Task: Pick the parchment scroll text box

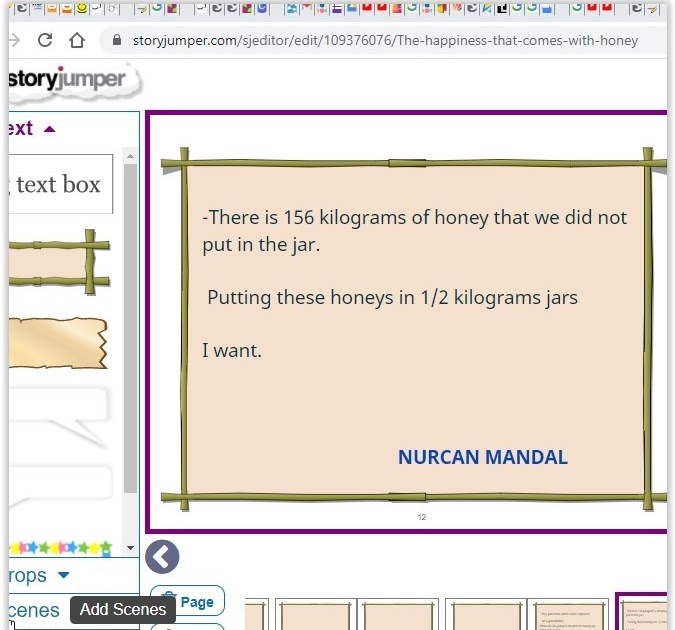Action: click(x=58, y=343)
